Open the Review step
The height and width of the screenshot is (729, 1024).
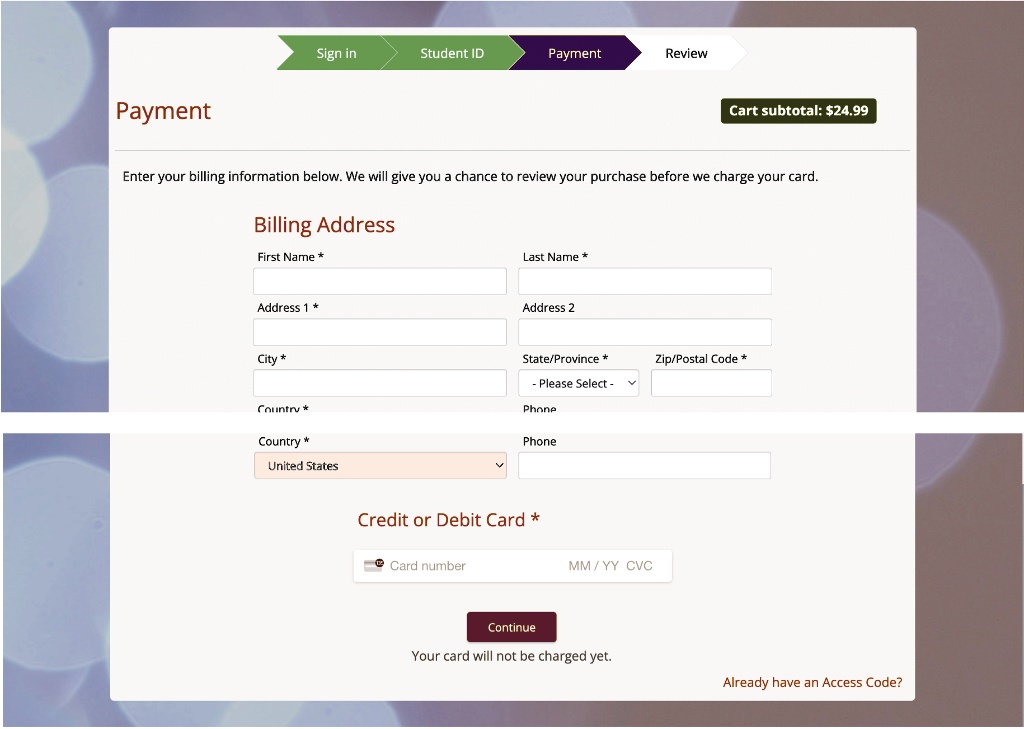[x=686, y=53]
